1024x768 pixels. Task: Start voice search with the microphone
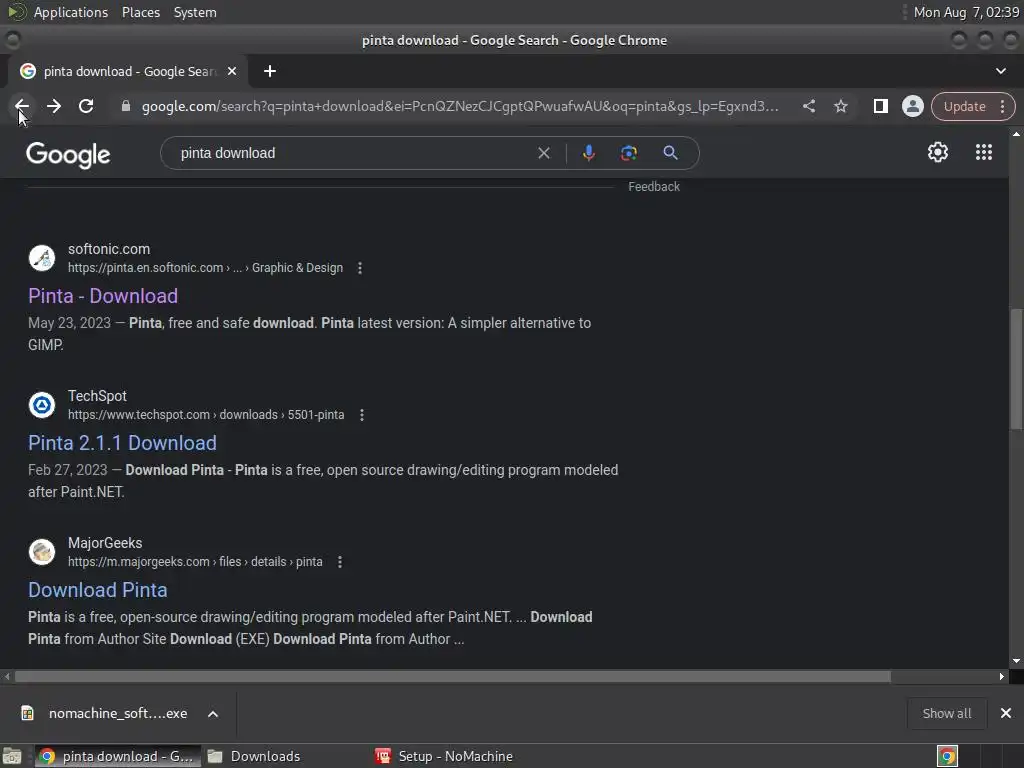pyautogui.click(x=588, y=153)
